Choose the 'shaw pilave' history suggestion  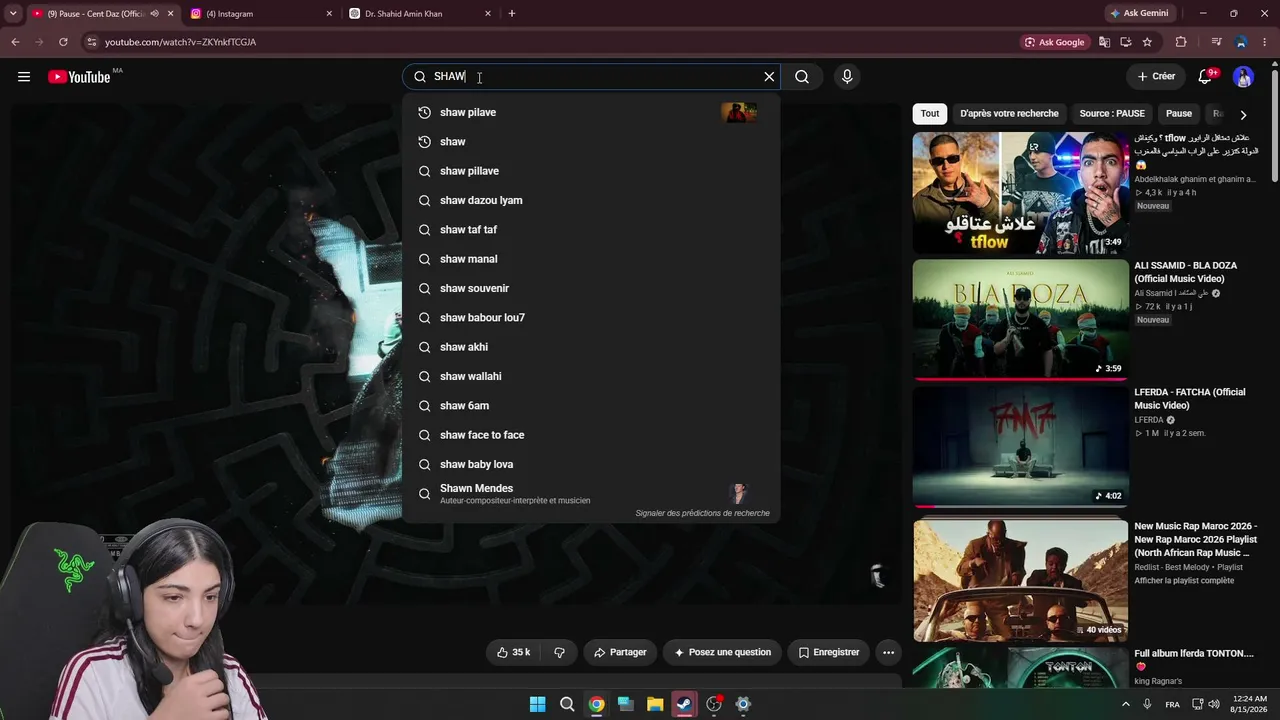click(x=590, y=112)
